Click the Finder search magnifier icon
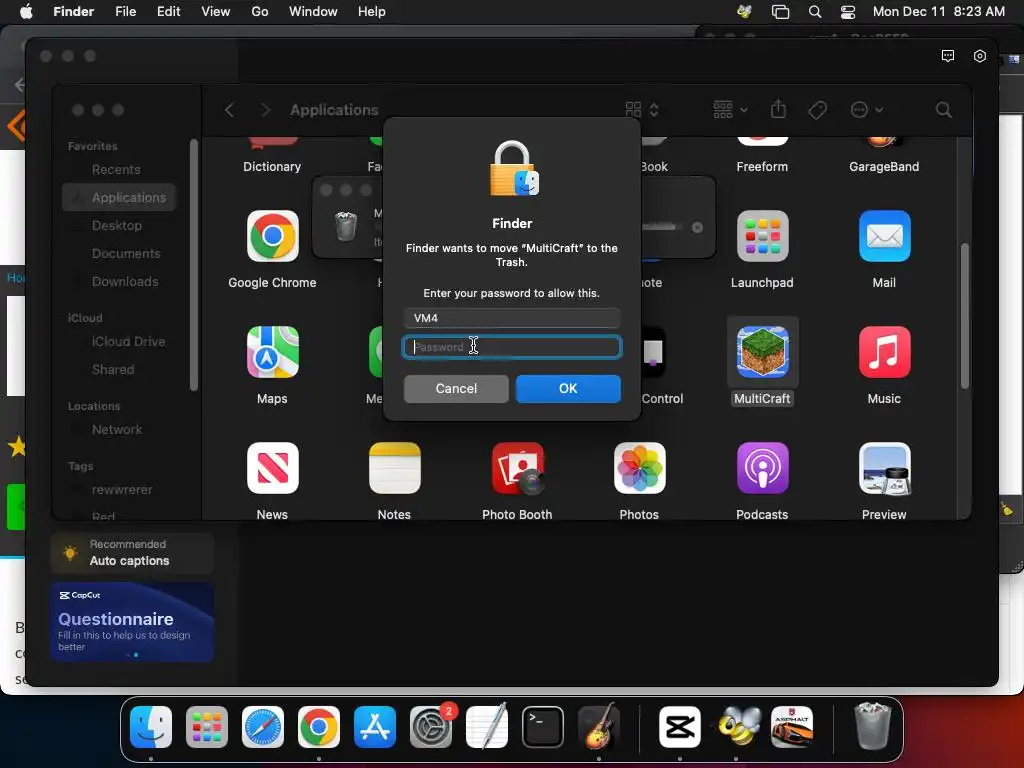 943,110
